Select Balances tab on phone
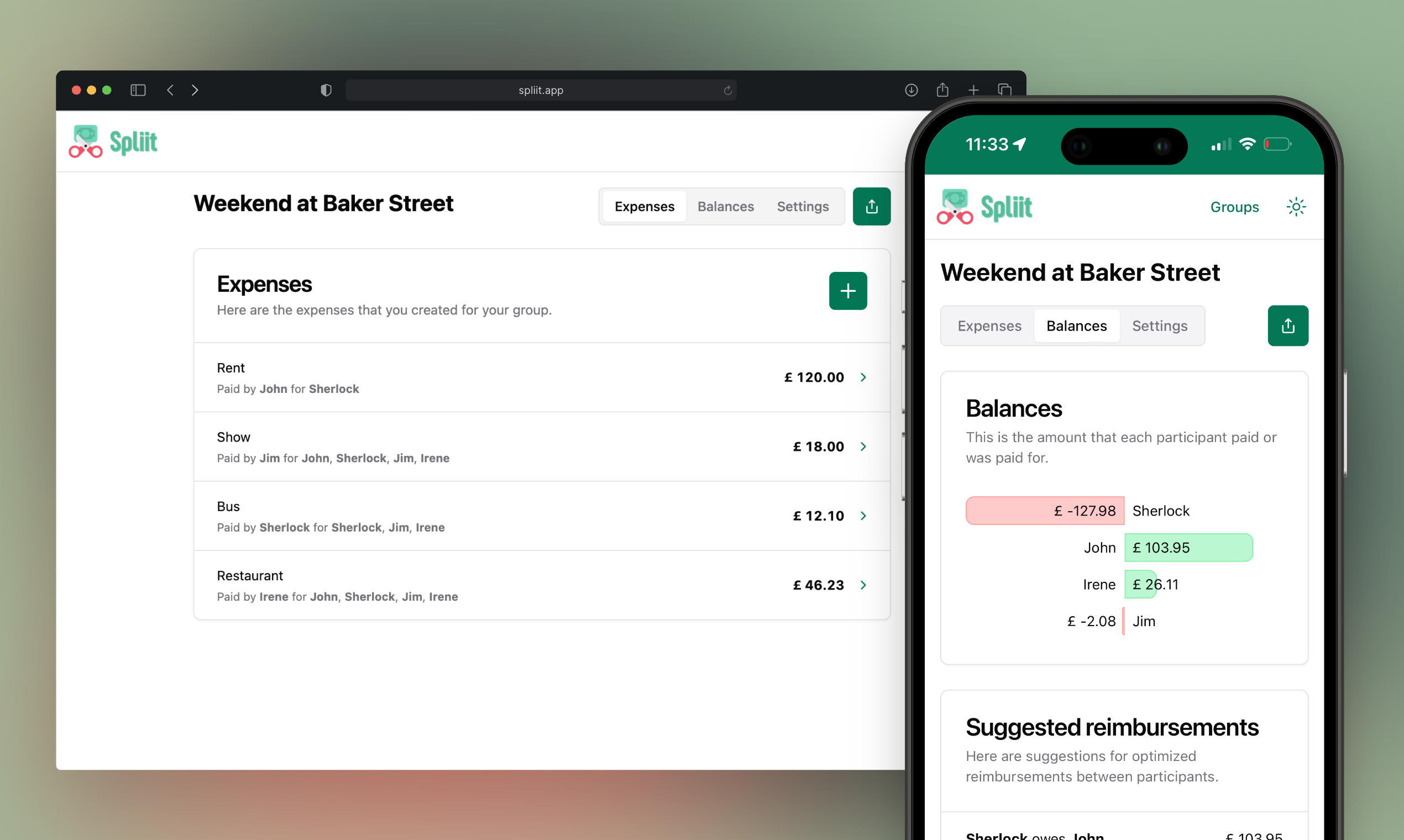 [1076, 326]
